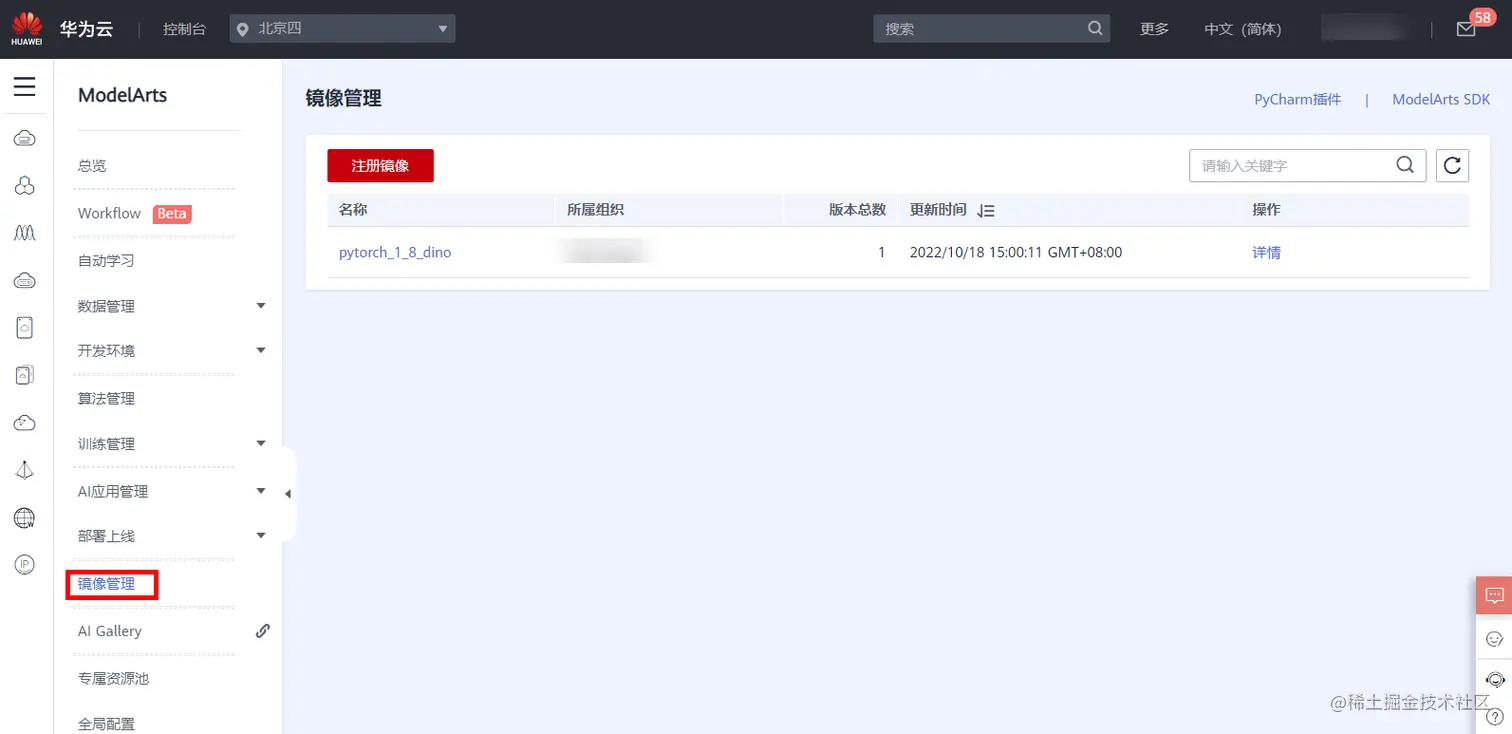Click the 华为云 brand text
The image size is (1512, 734).
click(86, 29)
